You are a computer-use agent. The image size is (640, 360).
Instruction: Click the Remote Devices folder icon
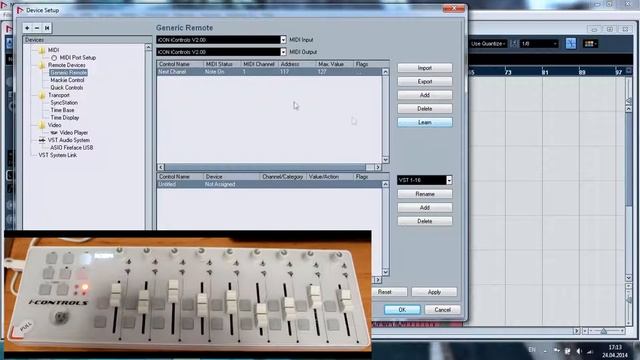[42, 65]
